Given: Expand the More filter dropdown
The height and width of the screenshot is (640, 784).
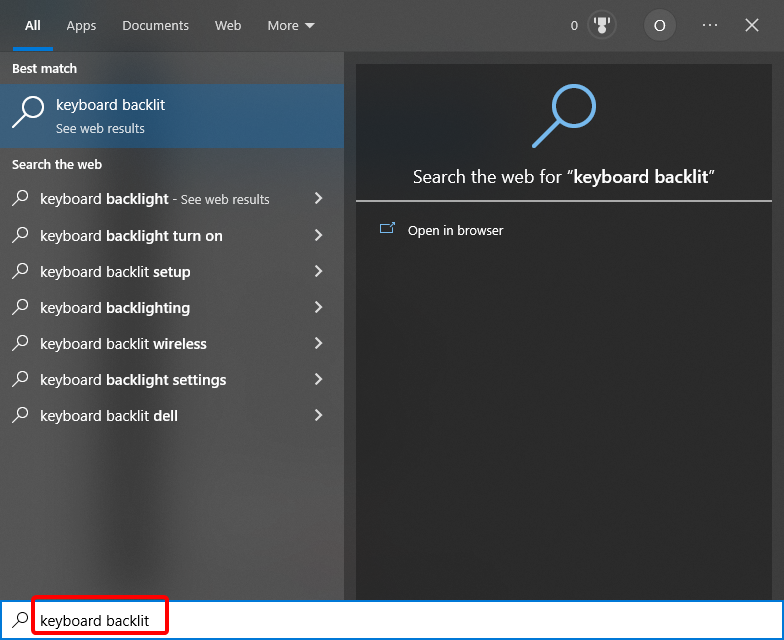Looking at the screenshot, I should [x=291, y=25].
